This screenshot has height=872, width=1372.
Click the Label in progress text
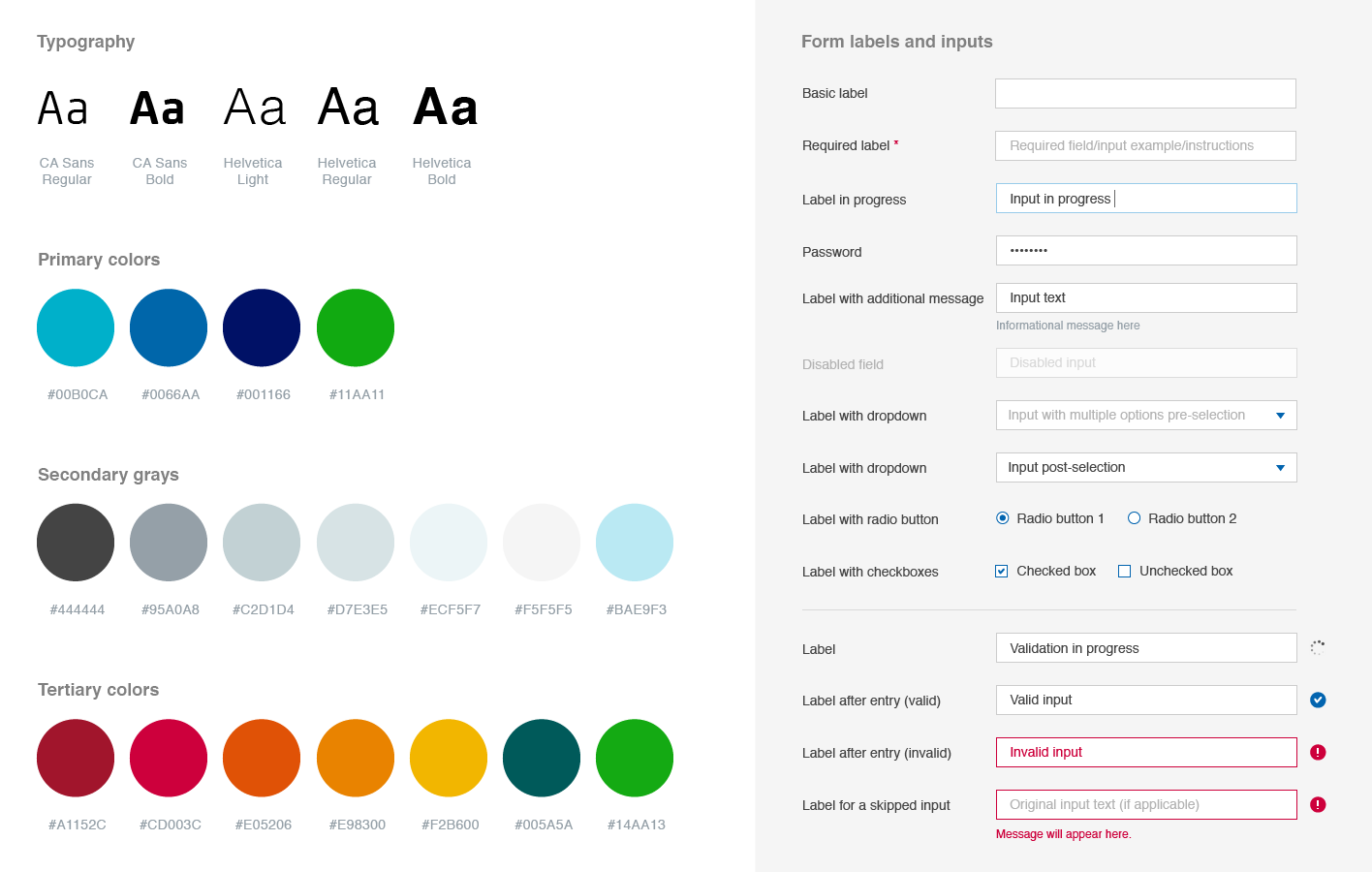pos(854,200)
